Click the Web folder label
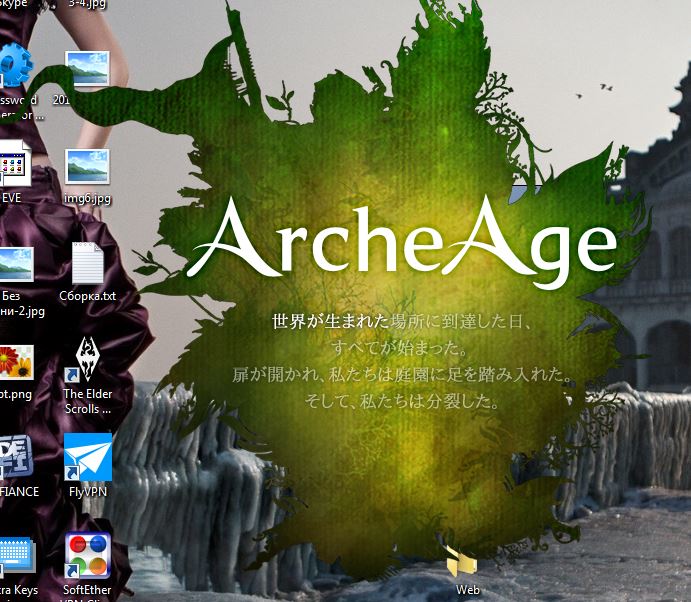Screen dimensions: 691x602 pos(468,590)
